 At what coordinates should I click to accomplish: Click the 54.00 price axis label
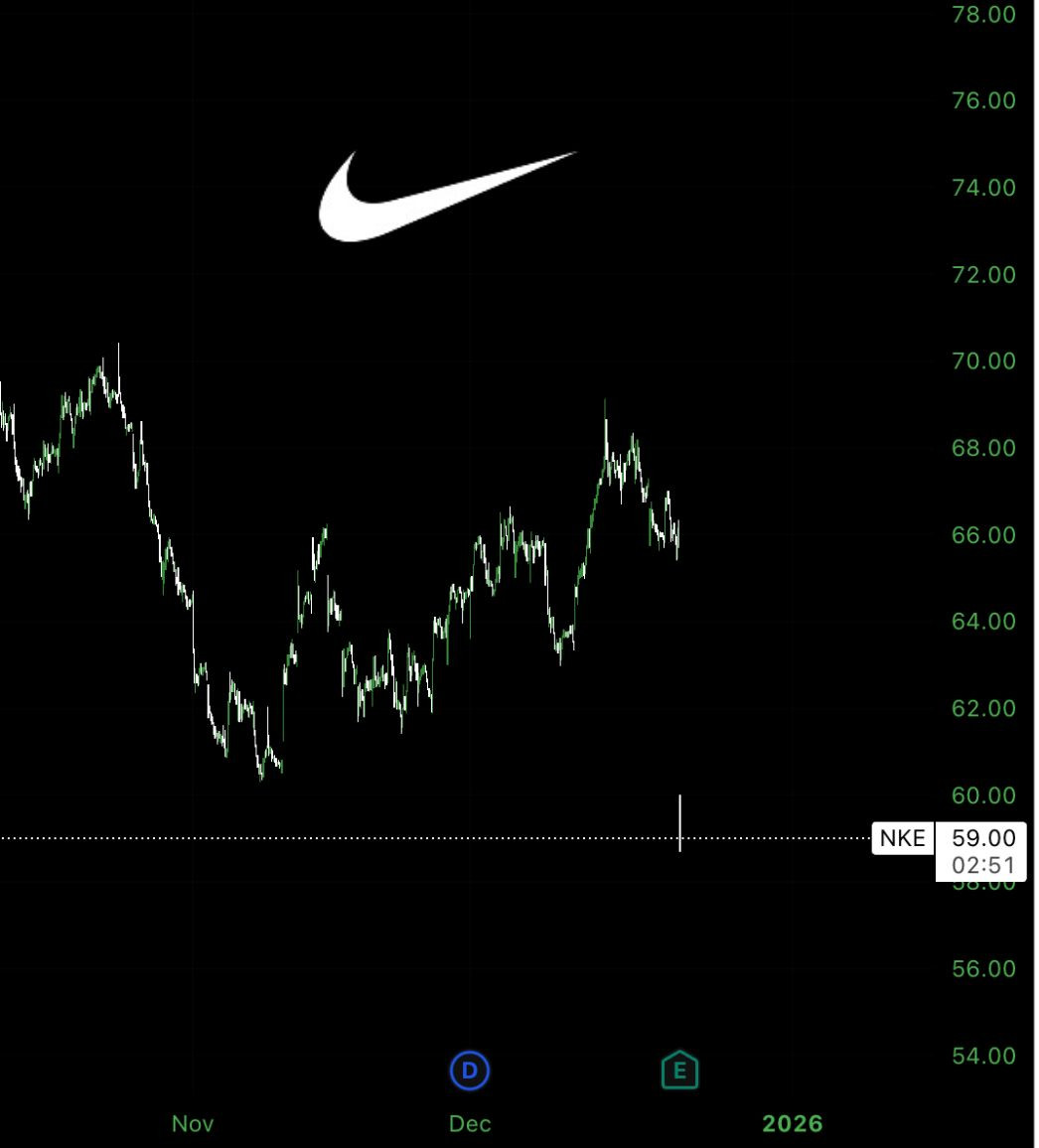(x=983, y=1056)
